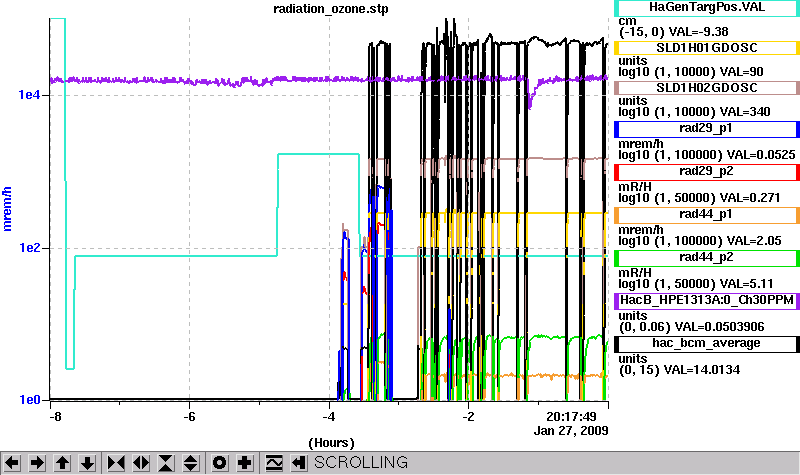The width and height of the screenshot is (800, 475).
Task: Click the -2 hours x-axis label
Action: (x=468, y=416)
